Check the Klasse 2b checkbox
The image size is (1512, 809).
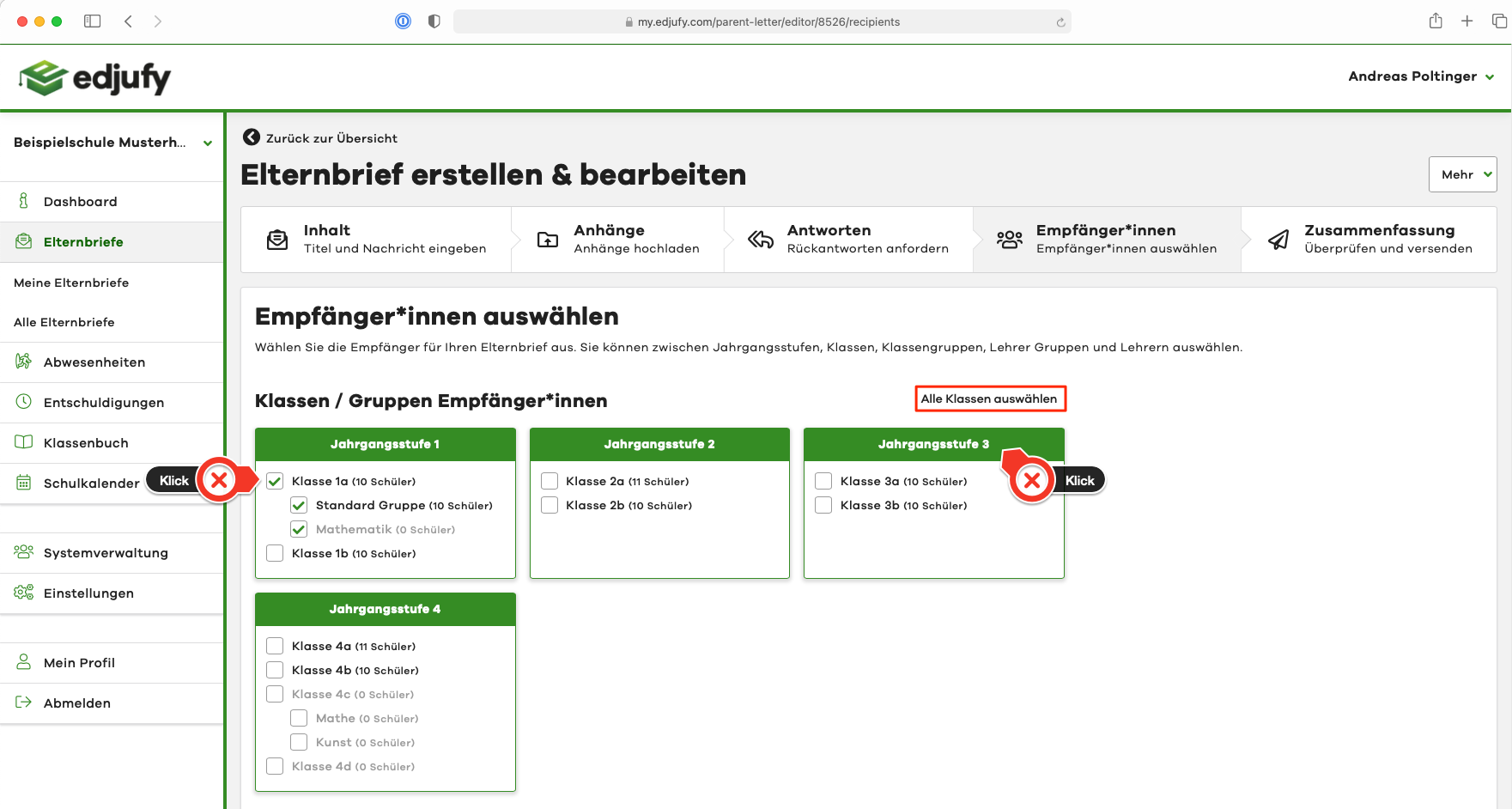[x=550, y=505]
